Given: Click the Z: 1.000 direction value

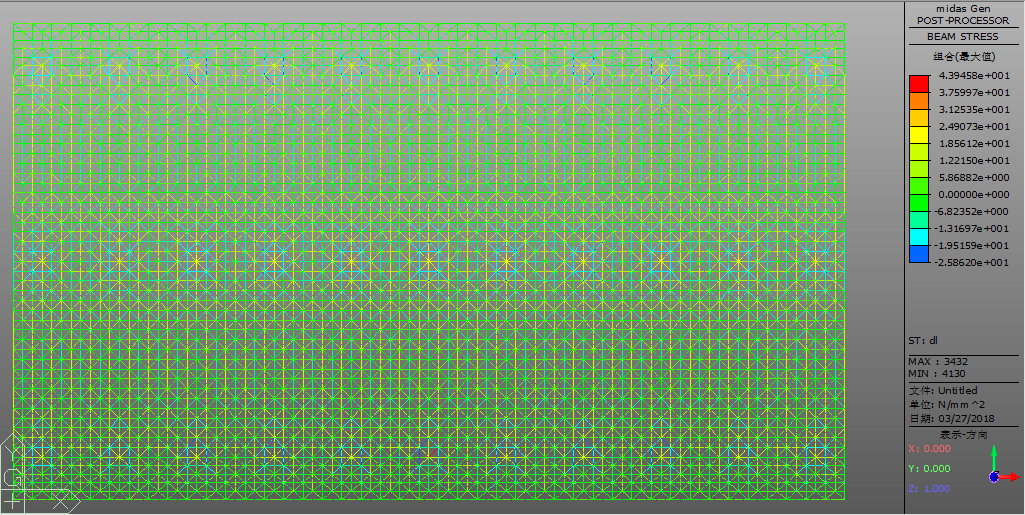Looking at the screenshot, I should pos(930,489).
